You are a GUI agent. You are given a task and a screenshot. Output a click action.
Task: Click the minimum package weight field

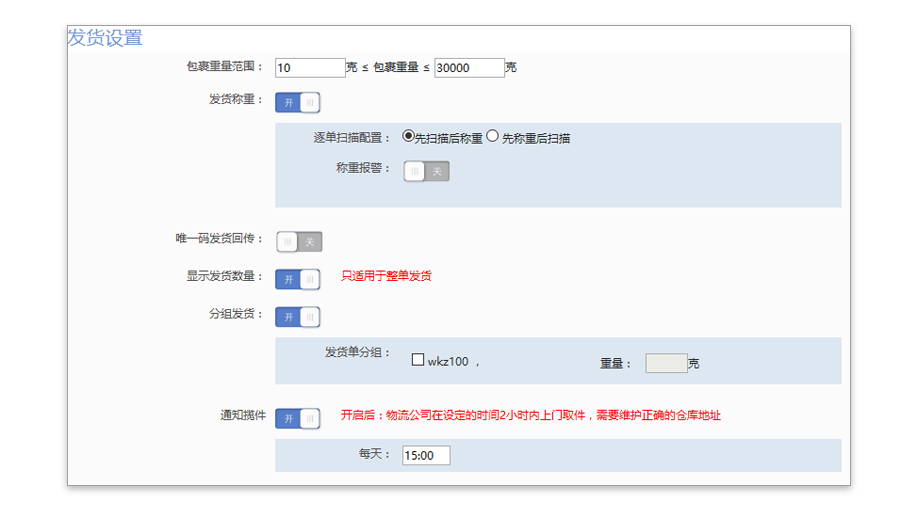coord(309,68)
